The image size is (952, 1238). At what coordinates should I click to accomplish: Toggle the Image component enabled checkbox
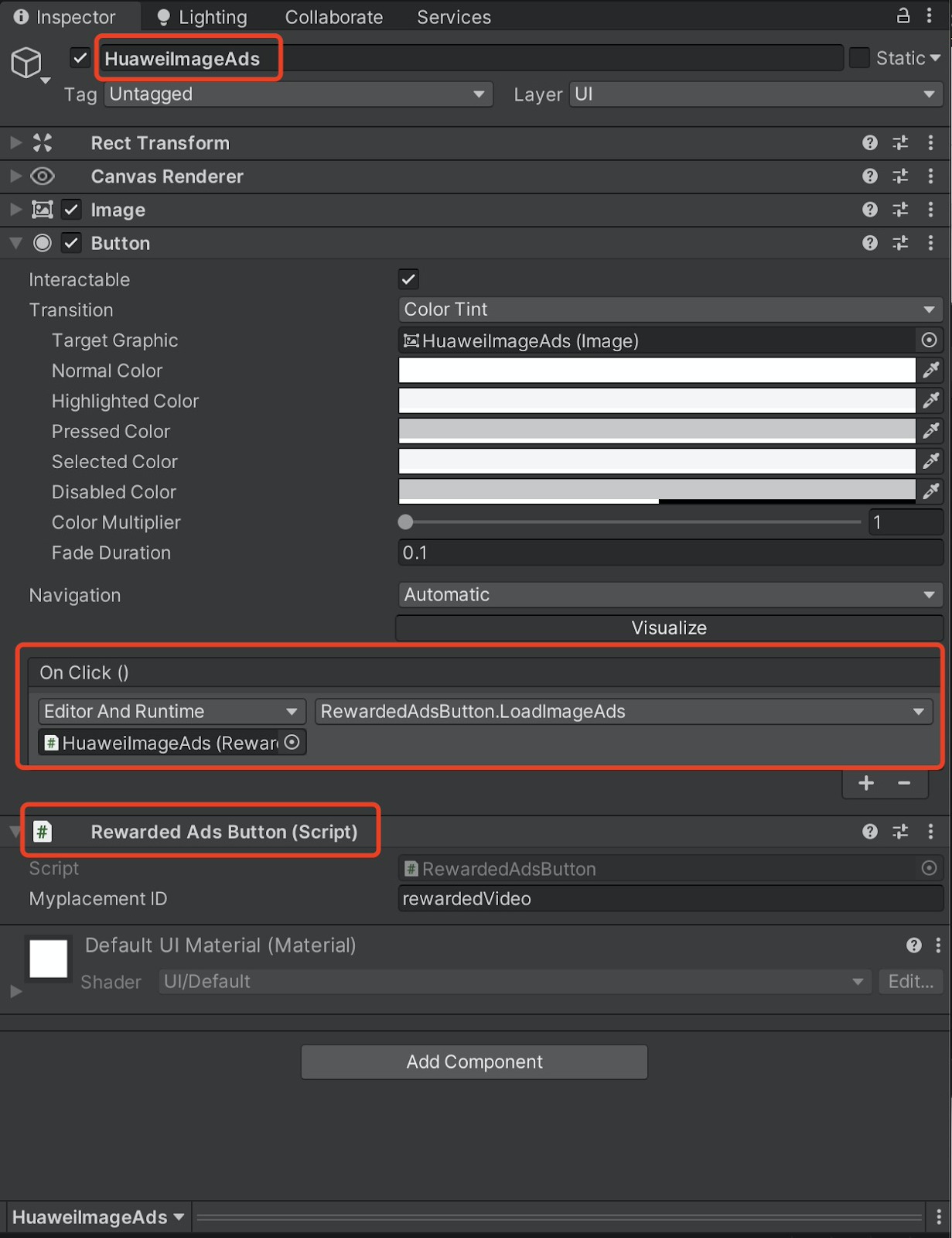71,209
